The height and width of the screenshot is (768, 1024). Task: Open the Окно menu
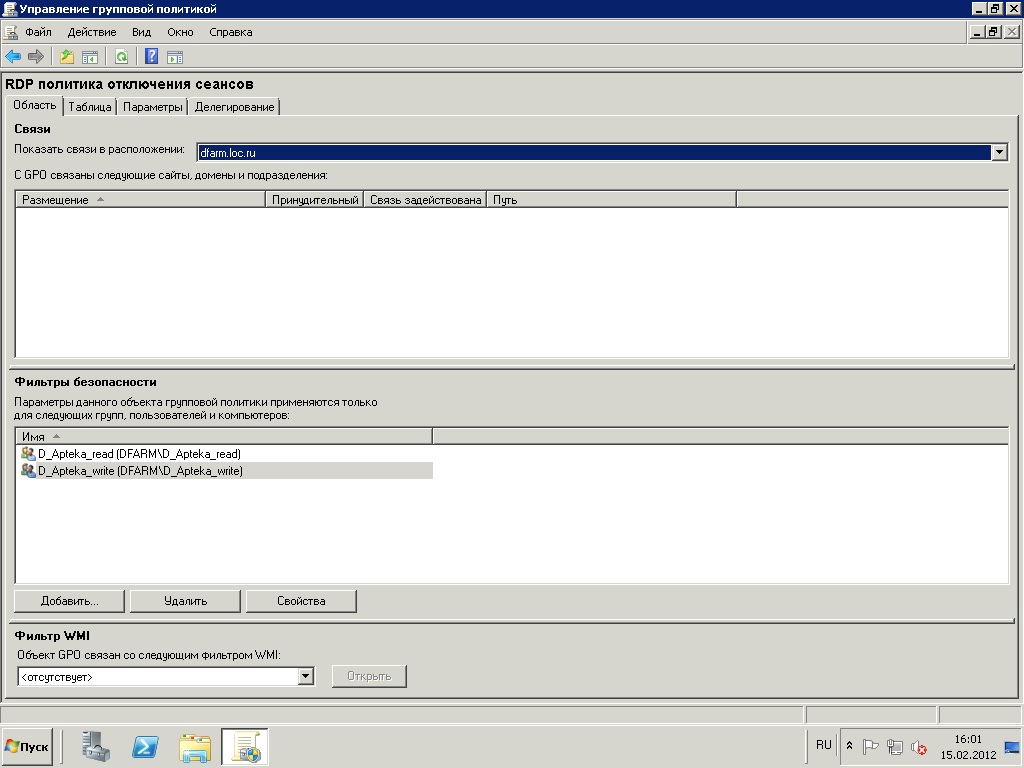click(180, 32)
